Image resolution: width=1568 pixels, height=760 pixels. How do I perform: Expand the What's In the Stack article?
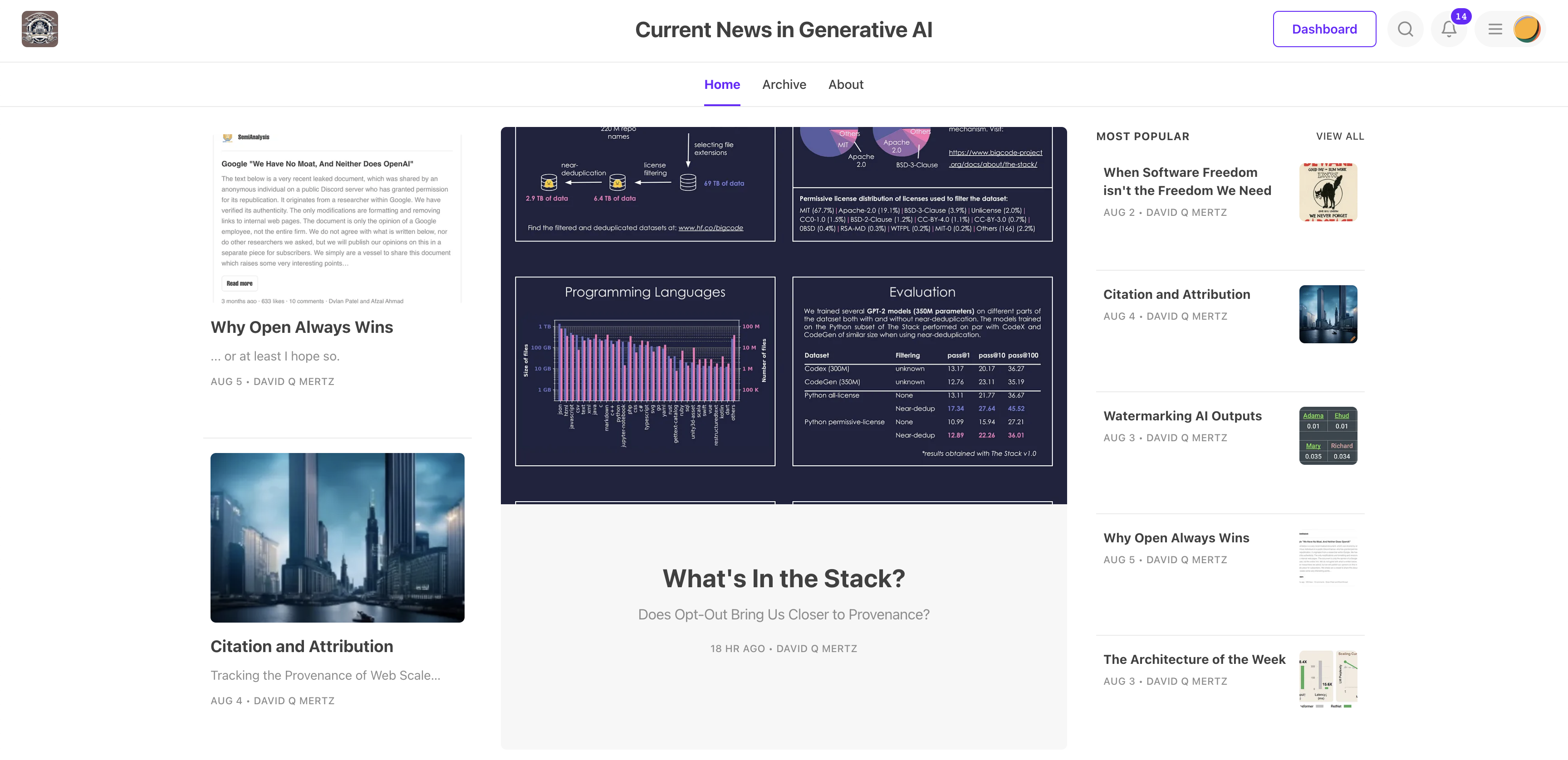tap(783, 579)
